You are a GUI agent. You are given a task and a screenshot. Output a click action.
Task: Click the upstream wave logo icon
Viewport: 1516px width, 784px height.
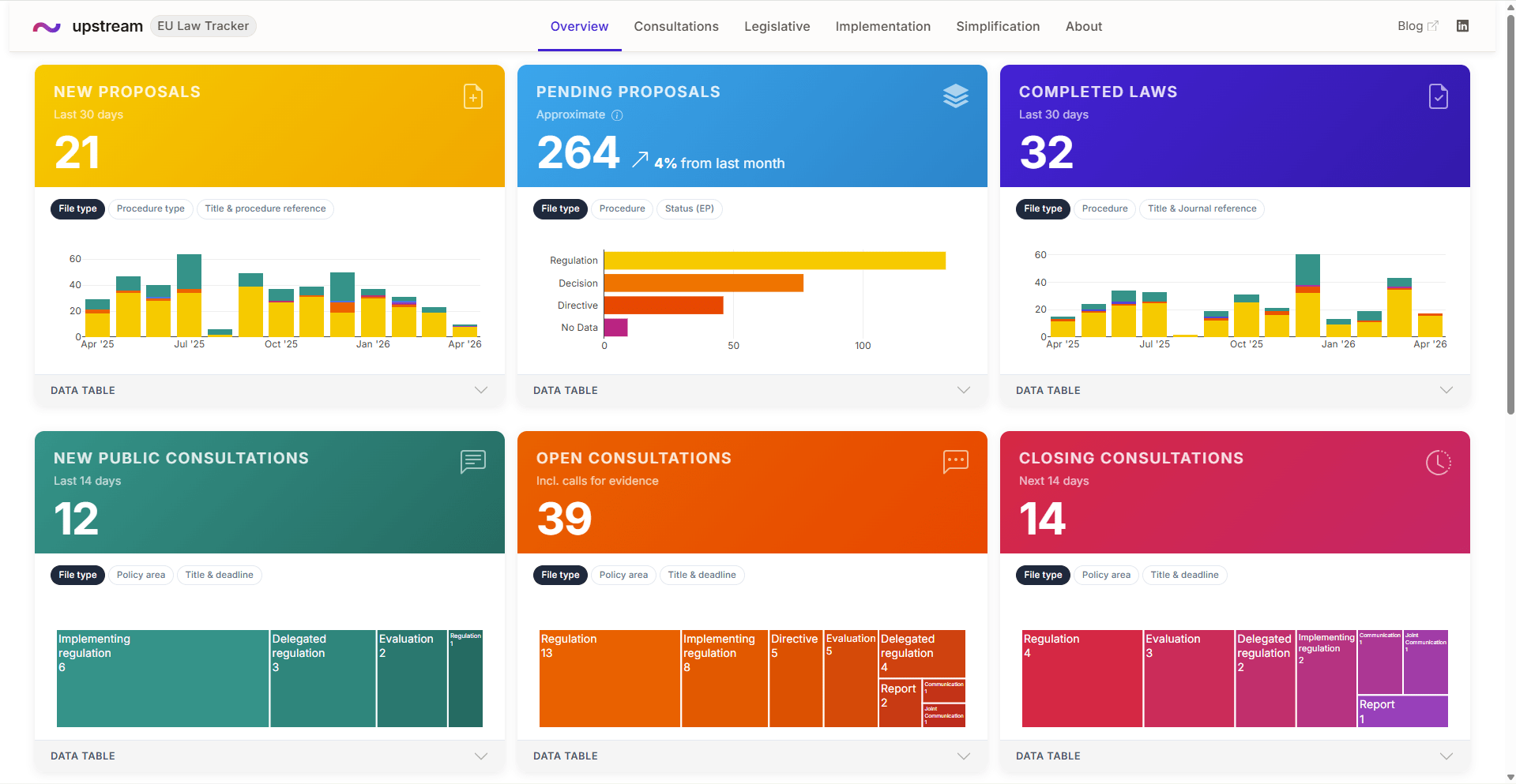pos(47,27)
